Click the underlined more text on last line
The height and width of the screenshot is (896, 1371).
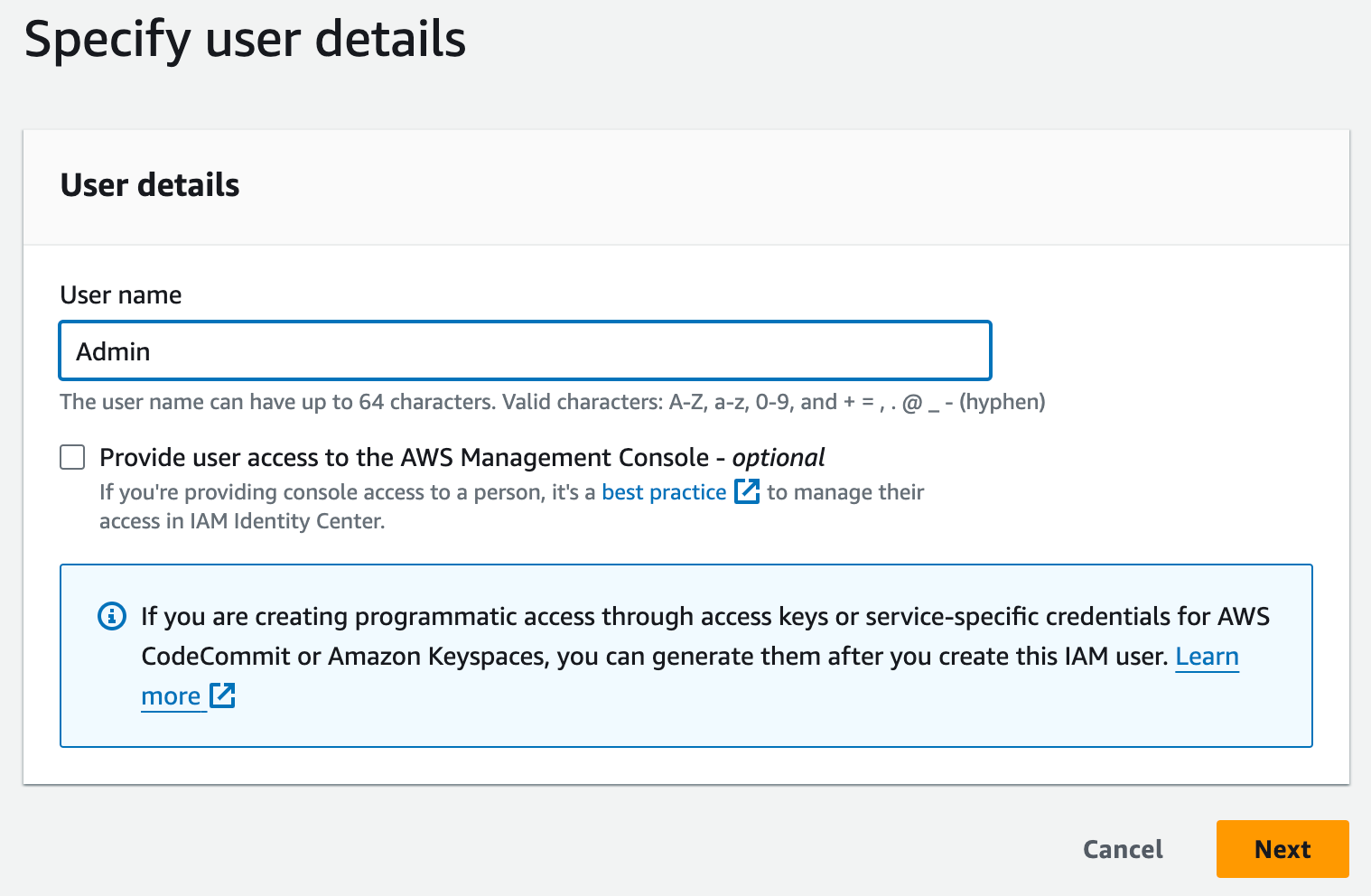coord(171,696)
